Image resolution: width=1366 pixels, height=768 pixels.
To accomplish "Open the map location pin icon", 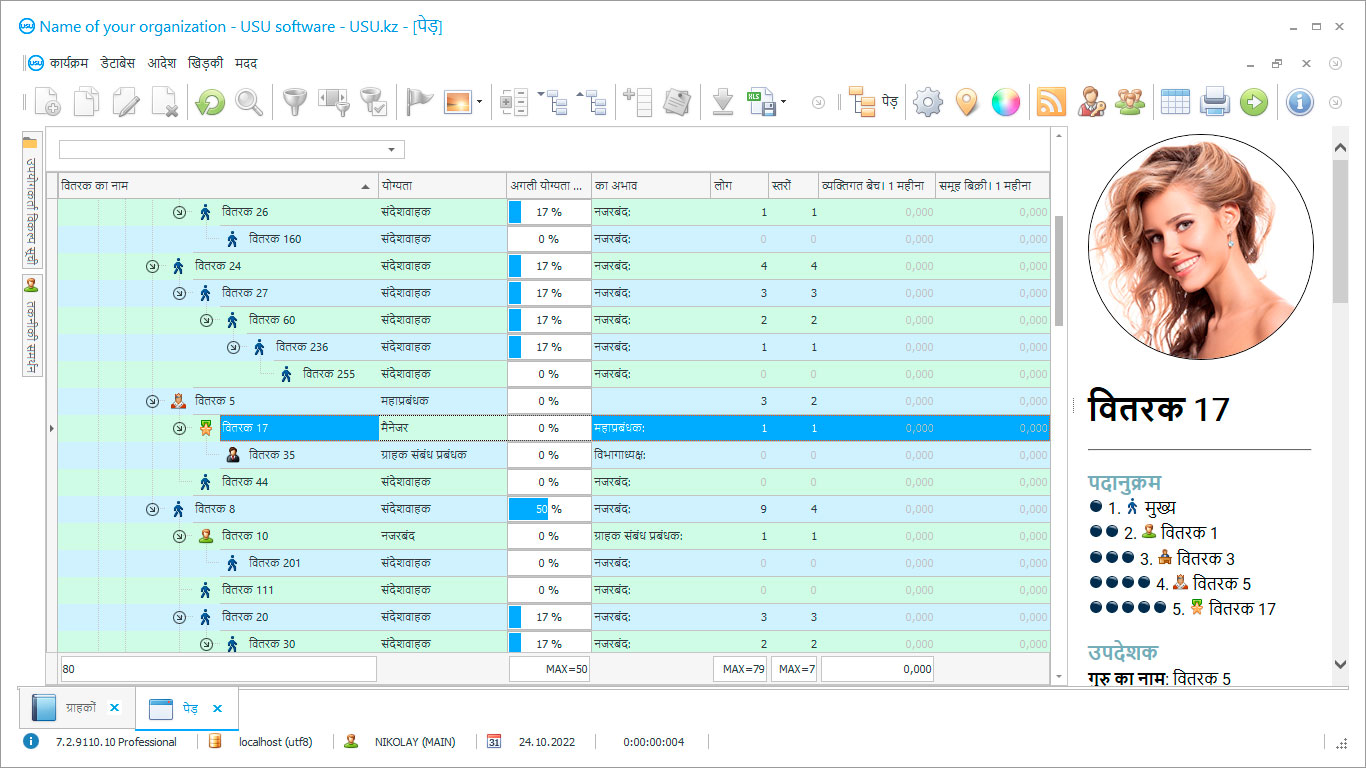I will (966, 102).
